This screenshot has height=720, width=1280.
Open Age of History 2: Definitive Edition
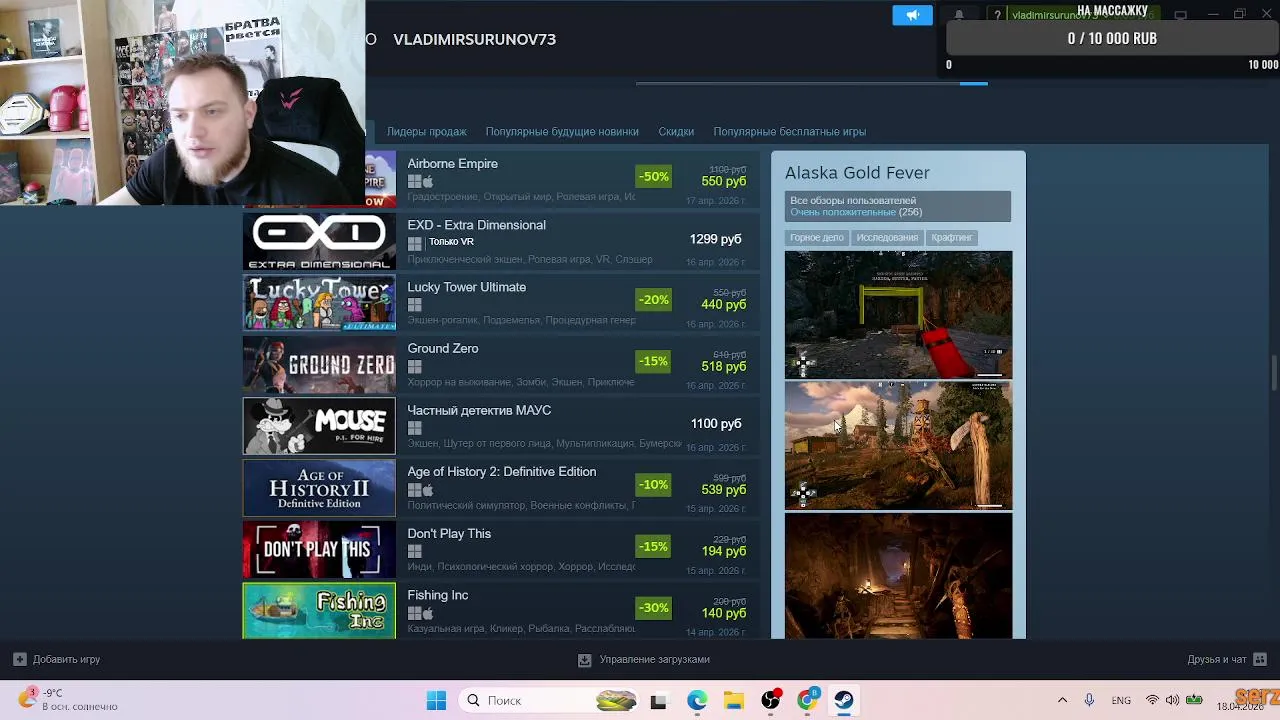[501, 472]
